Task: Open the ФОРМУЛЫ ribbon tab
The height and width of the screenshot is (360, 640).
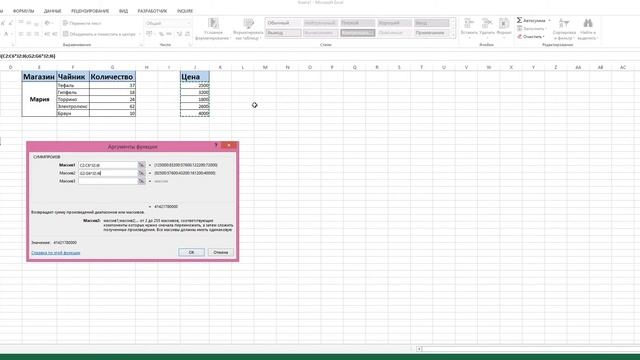Action: (24, 11)
